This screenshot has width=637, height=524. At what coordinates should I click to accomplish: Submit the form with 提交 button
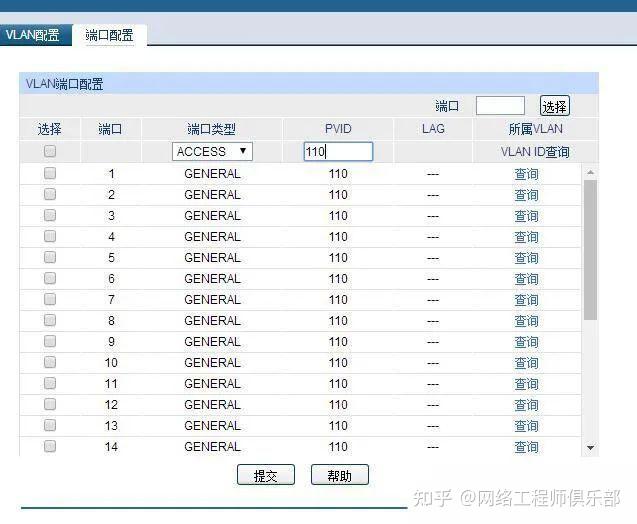[x=265, y=476]
